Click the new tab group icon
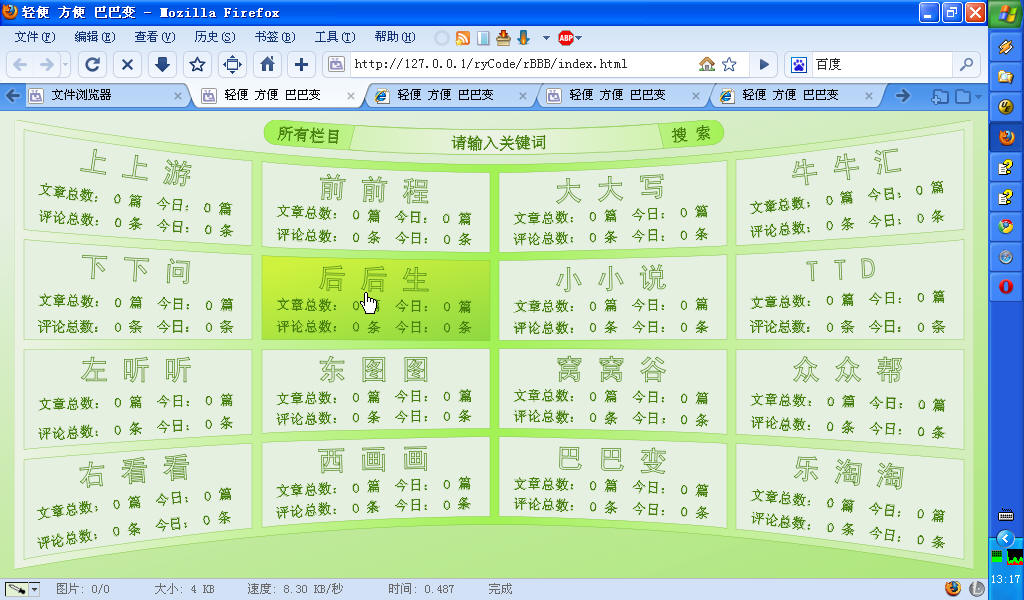The image size is (1024, 600). pos(940,96)
